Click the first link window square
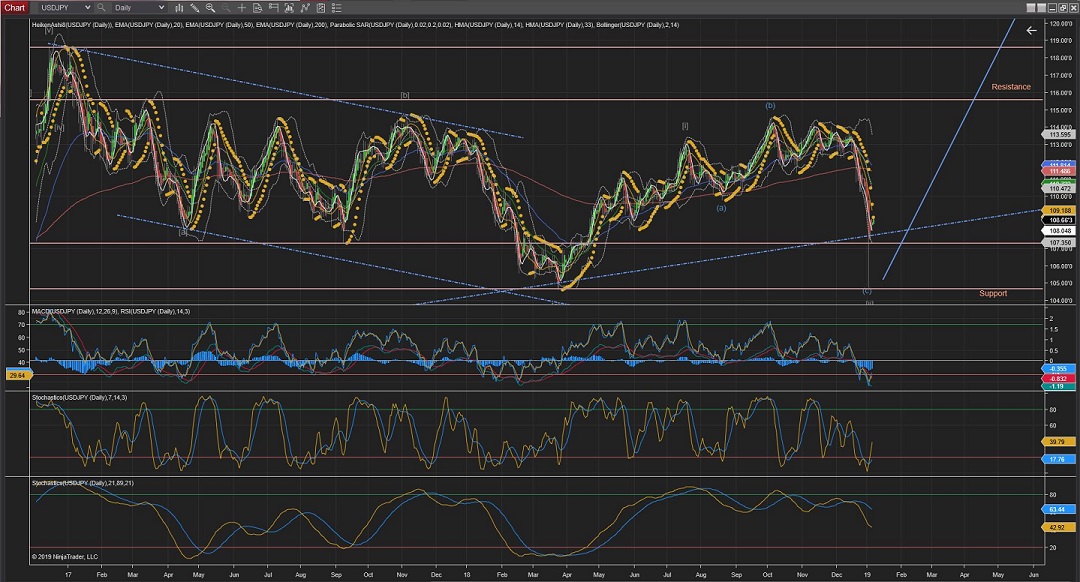 [1031, 8]
